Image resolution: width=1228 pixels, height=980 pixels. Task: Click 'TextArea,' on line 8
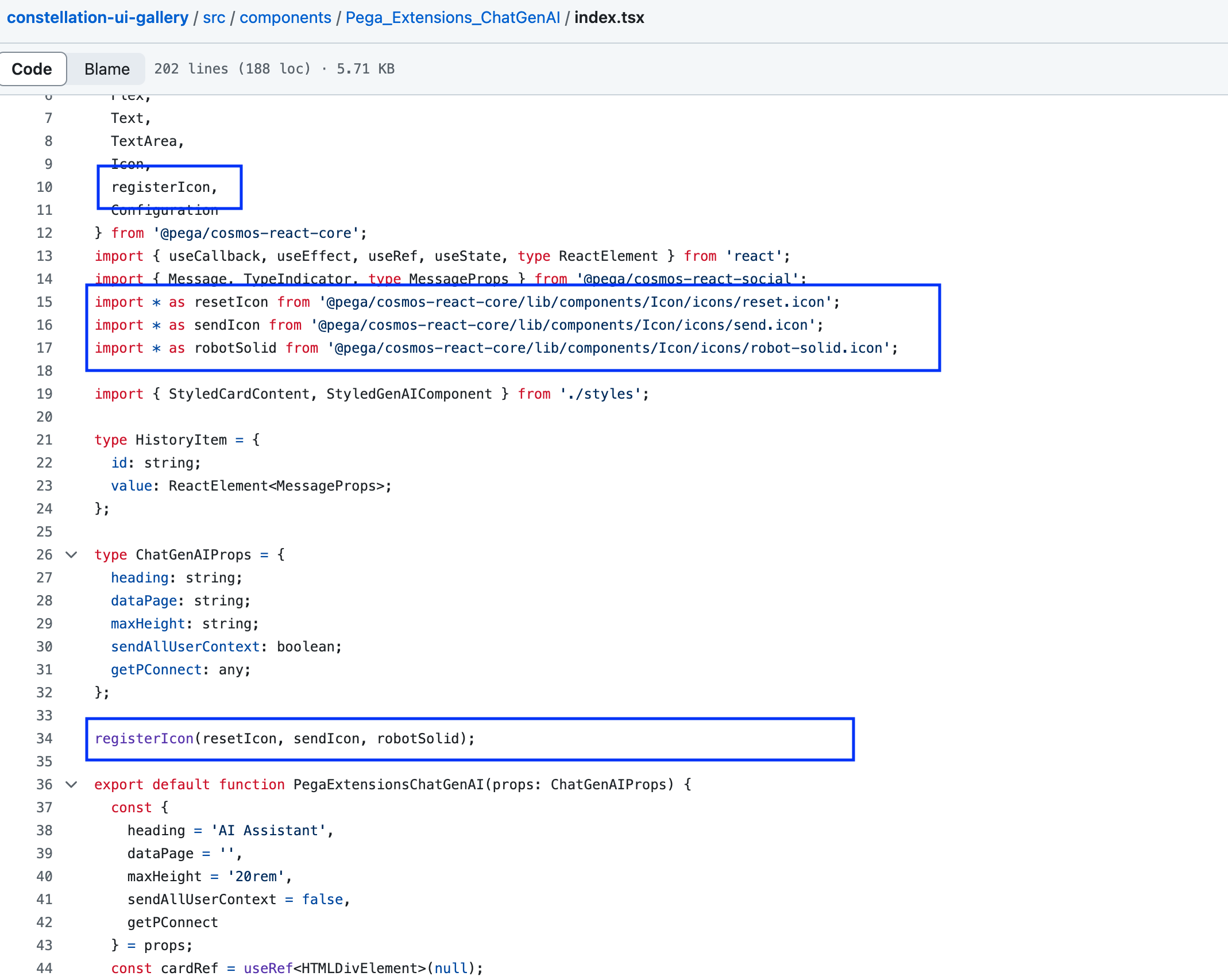(x=148, y=141)
